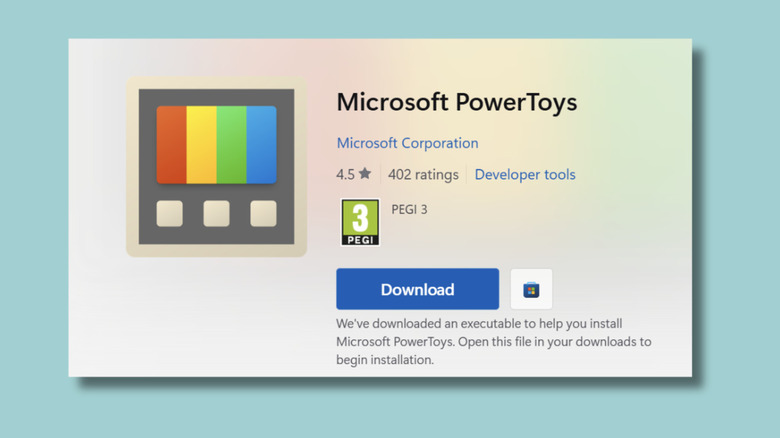Click the yellow stripe in PowerToys logo
The width and height of the screenshot is (780, 438).
(x=201, y=144)
